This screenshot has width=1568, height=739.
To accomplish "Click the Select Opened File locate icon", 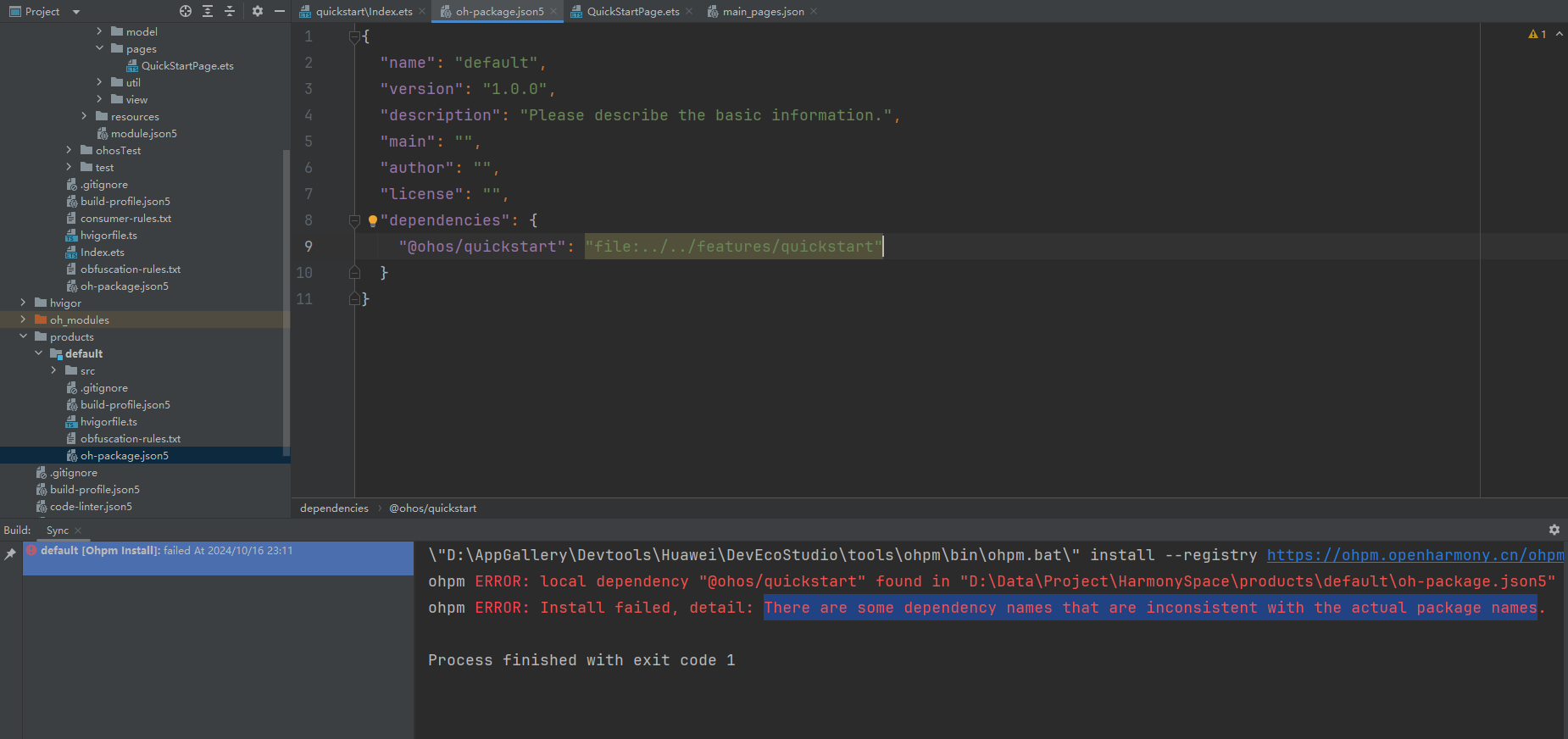I will point(186,11).
